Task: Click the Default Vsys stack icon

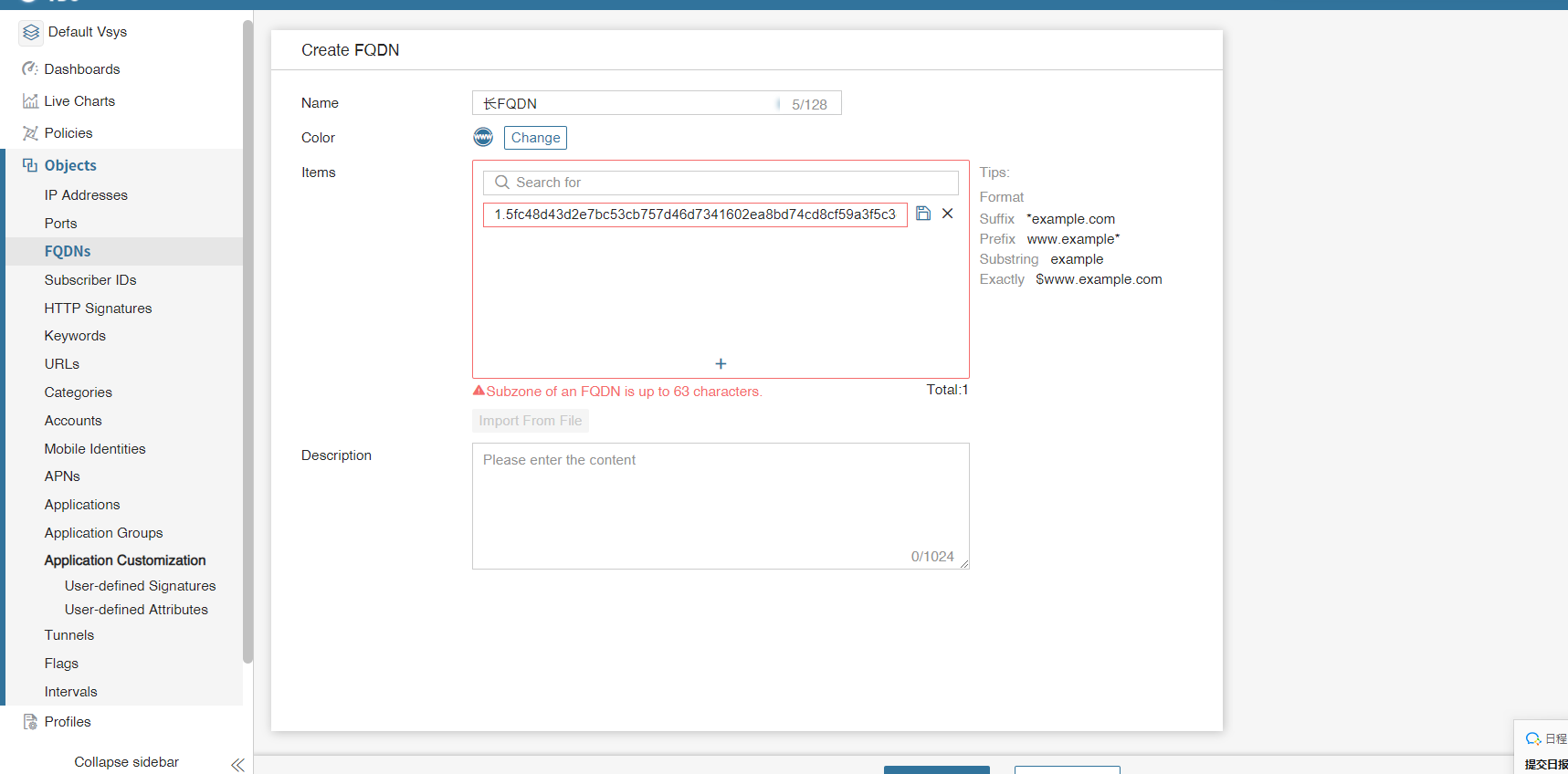Action: 31,33
